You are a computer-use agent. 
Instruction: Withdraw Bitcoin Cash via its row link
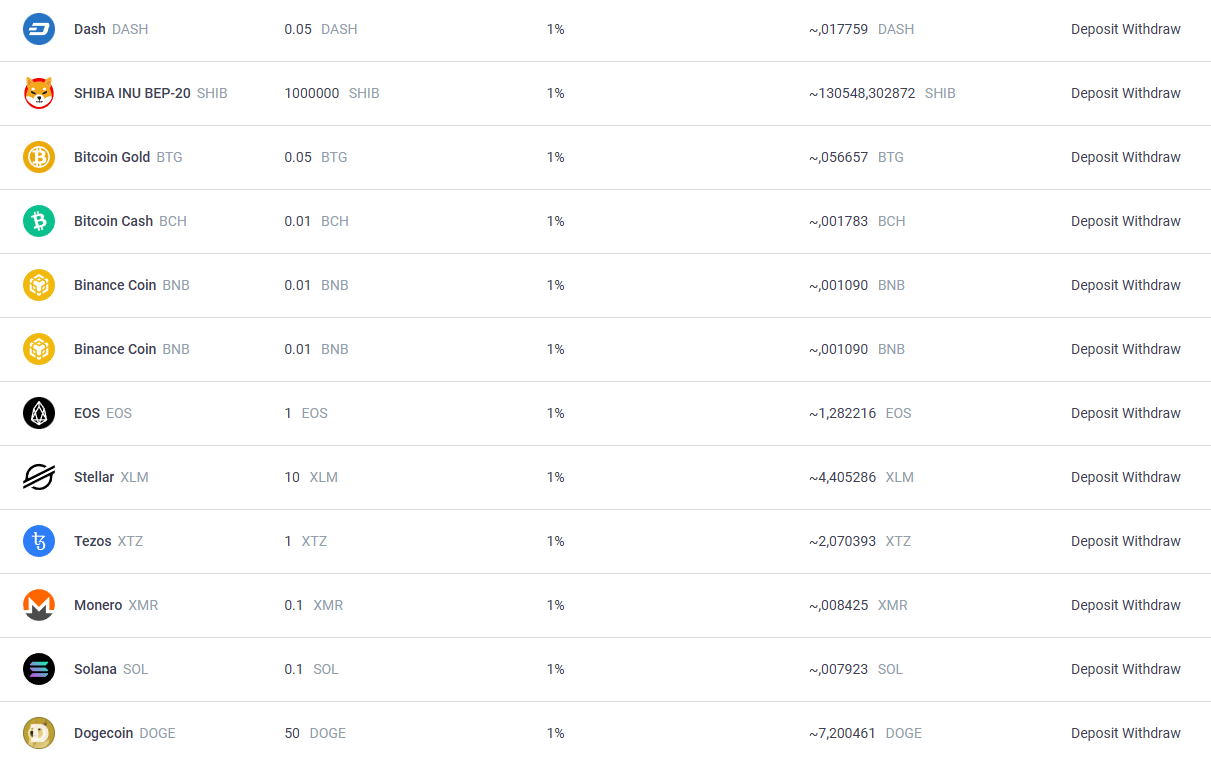pos(1152,221)
